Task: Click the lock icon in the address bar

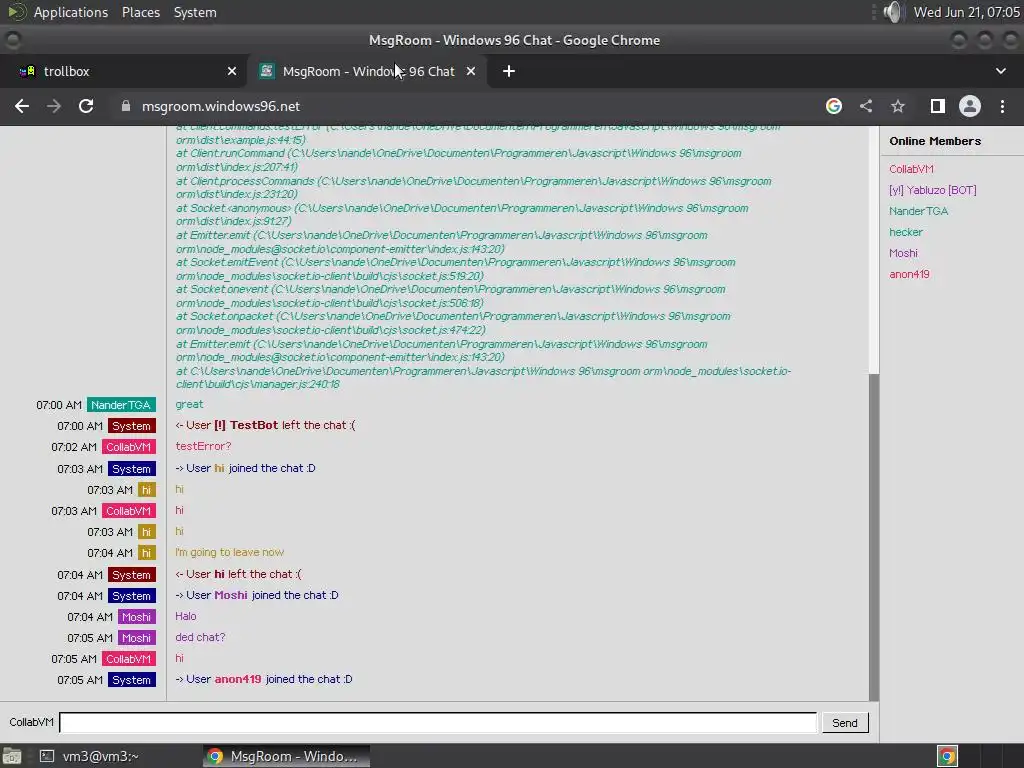Action: [x=125, y=106]
